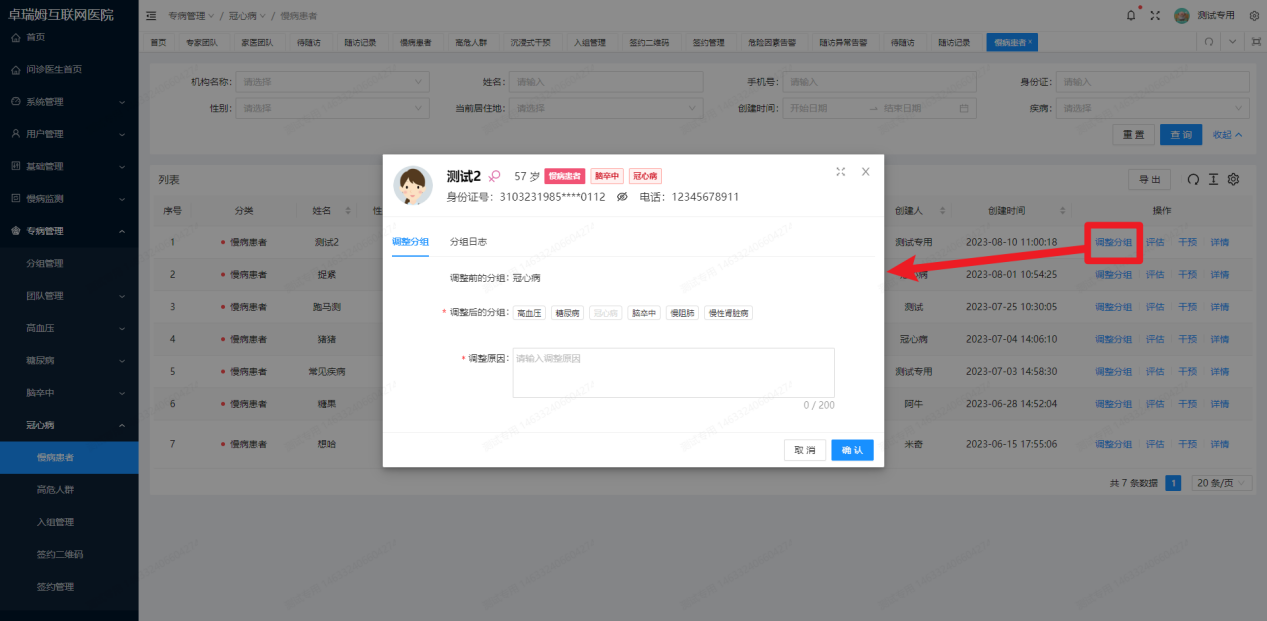The height and width of the screenshot is (621, 1267).
Task: Click the 姓名 input field
Action: [605, 82]
